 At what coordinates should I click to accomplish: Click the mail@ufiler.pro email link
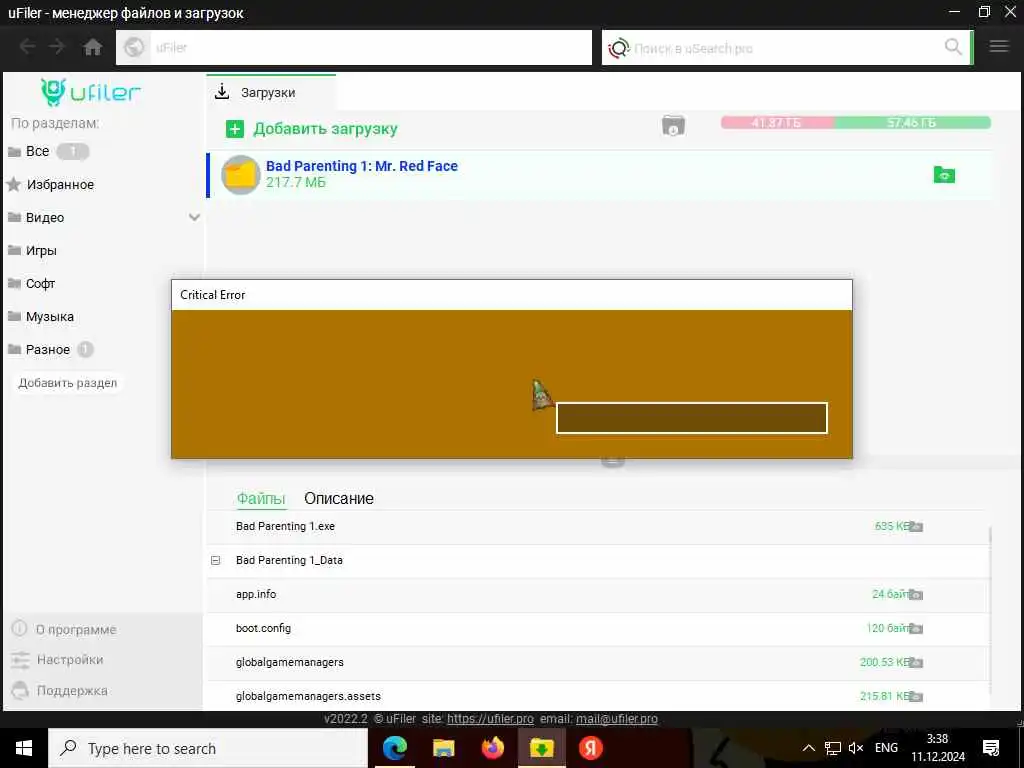pos(616,718)
